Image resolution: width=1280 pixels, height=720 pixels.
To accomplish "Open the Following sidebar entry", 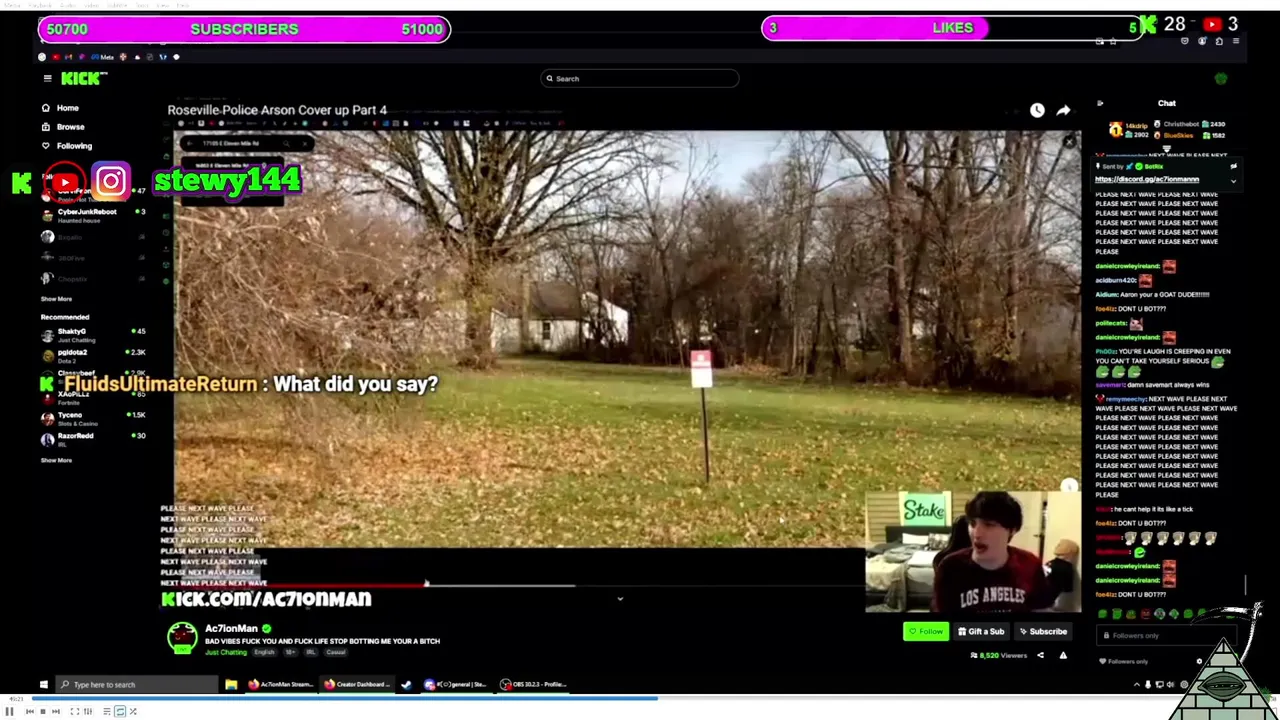I will click(x=66, y=145).
